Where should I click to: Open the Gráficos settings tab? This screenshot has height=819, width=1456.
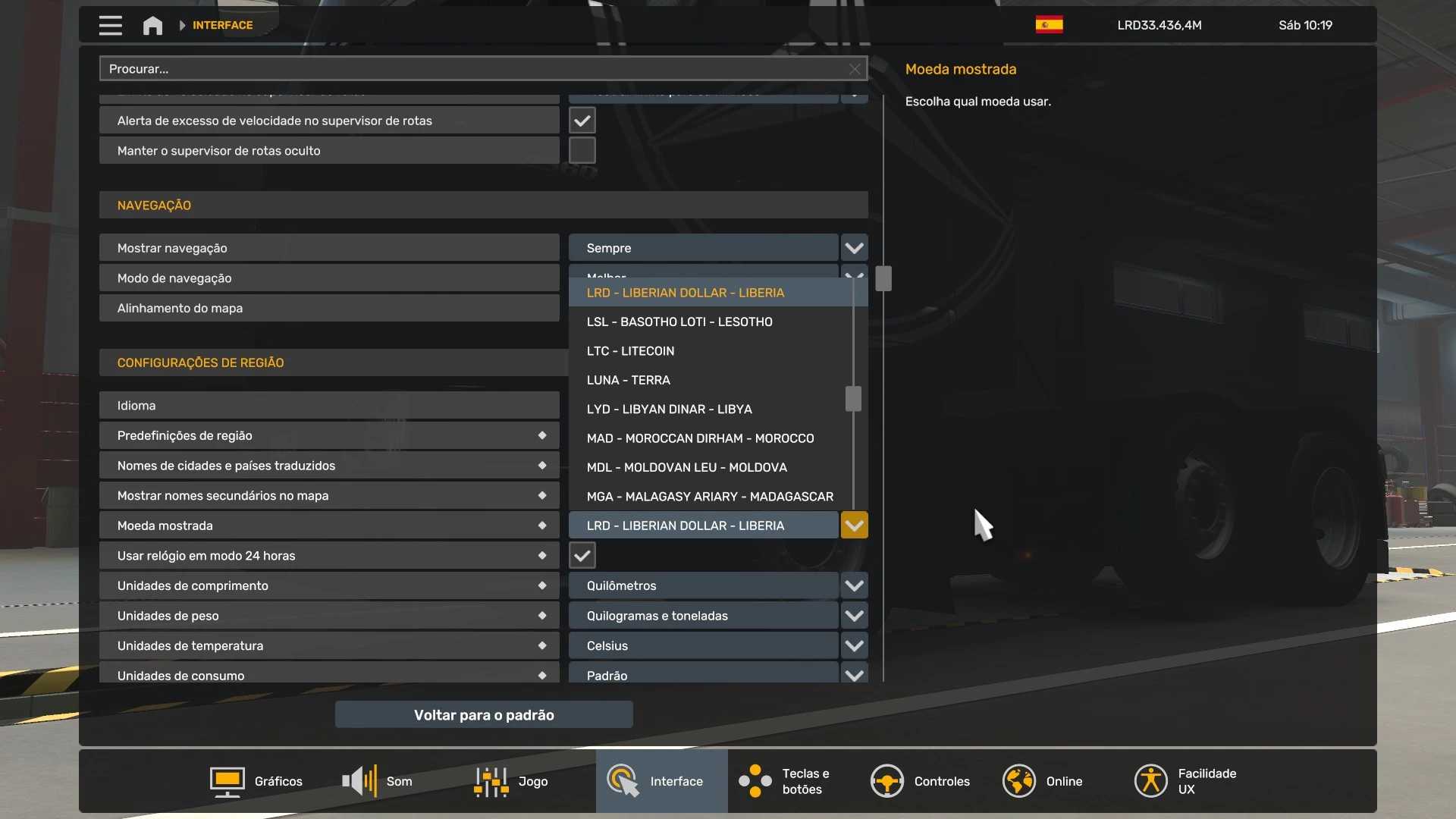click(256, 781)
